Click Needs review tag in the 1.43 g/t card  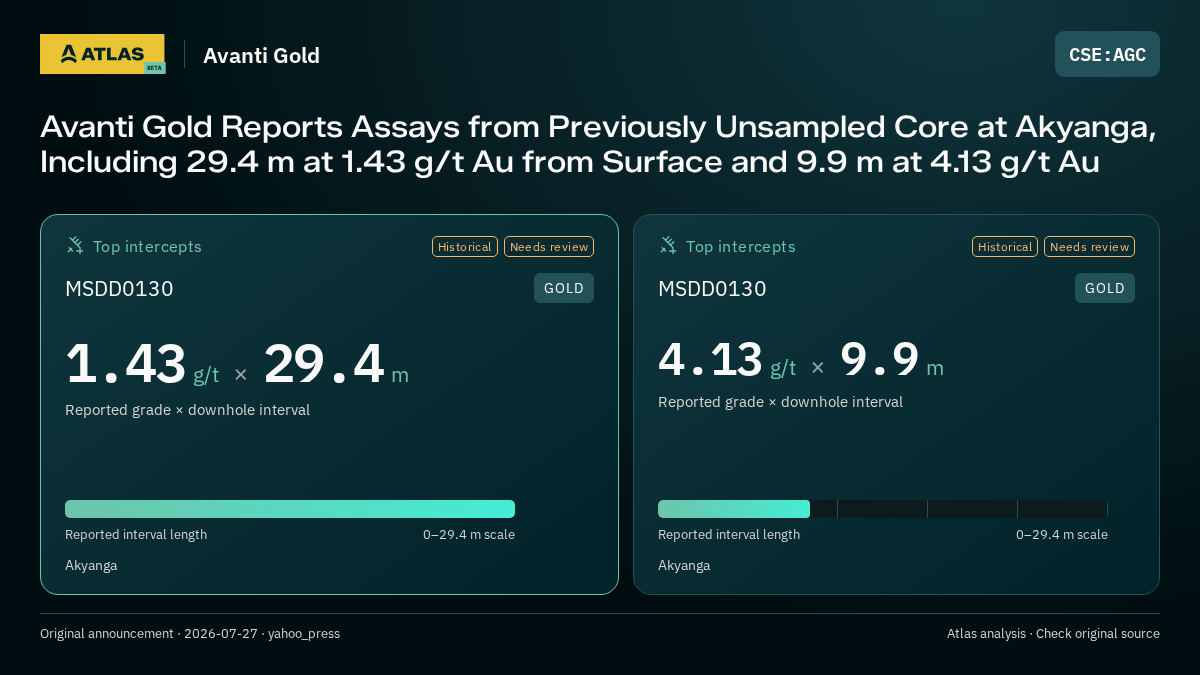549,247
